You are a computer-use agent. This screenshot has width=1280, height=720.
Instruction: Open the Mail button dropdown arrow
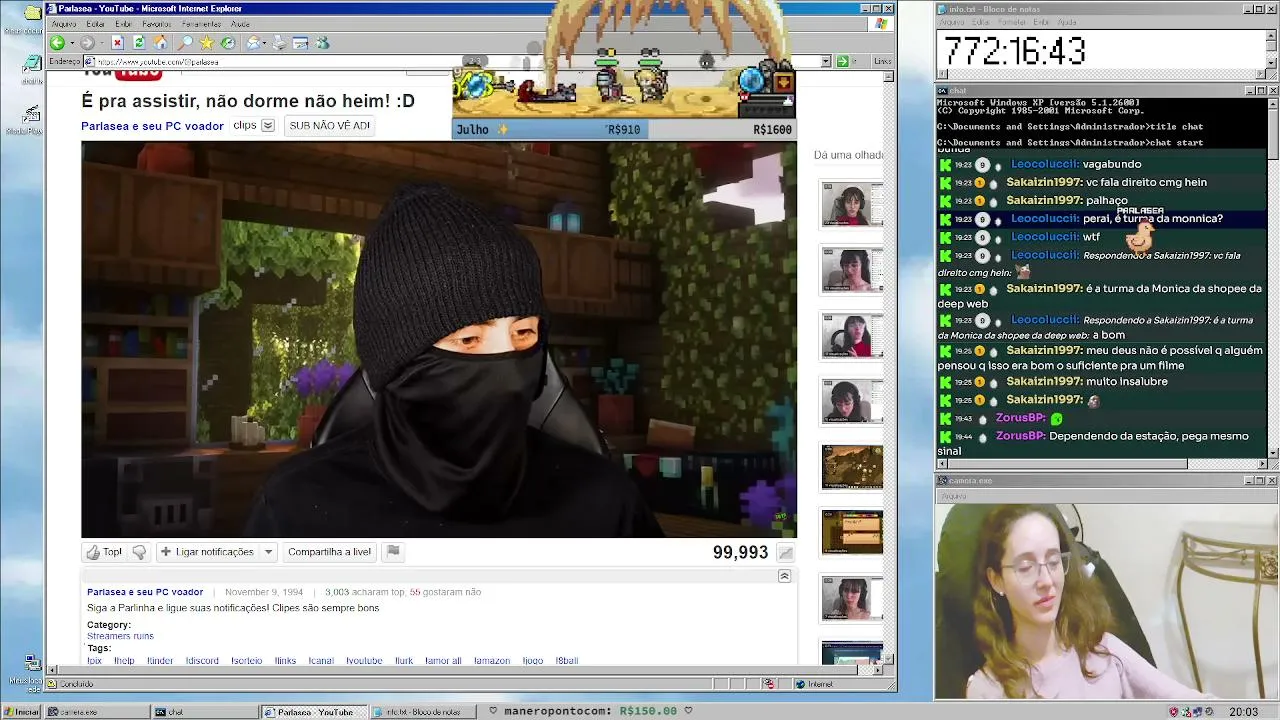[x=265, y=43]
